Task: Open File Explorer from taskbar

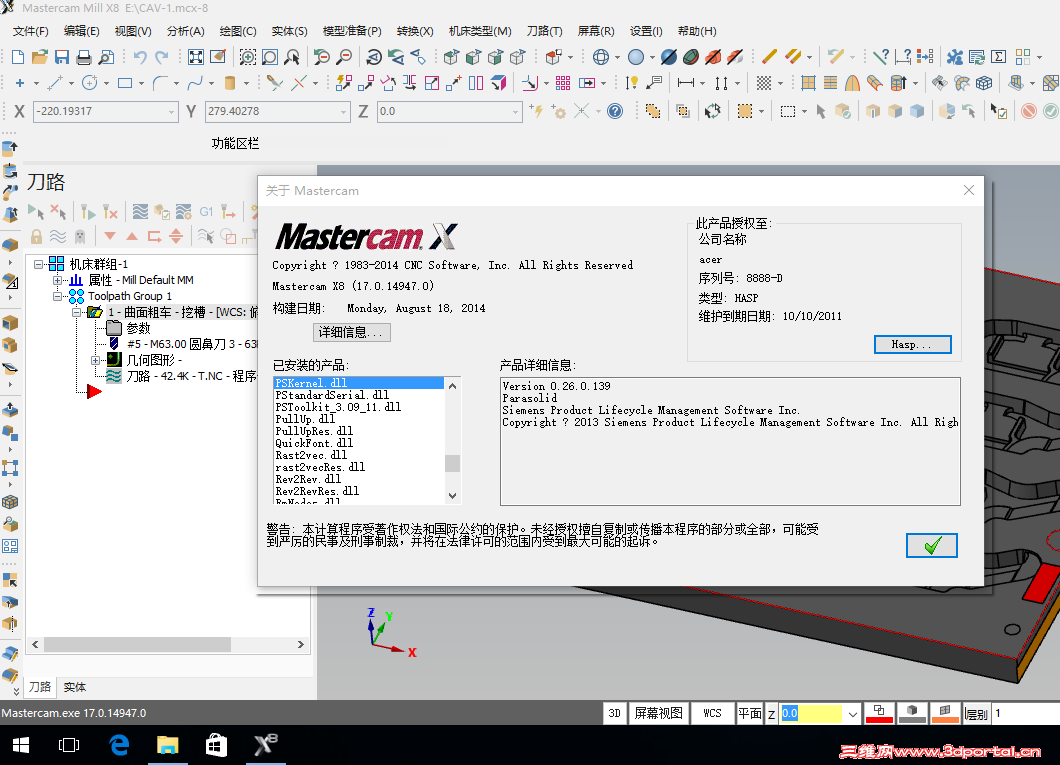Action: click(167, 745)
